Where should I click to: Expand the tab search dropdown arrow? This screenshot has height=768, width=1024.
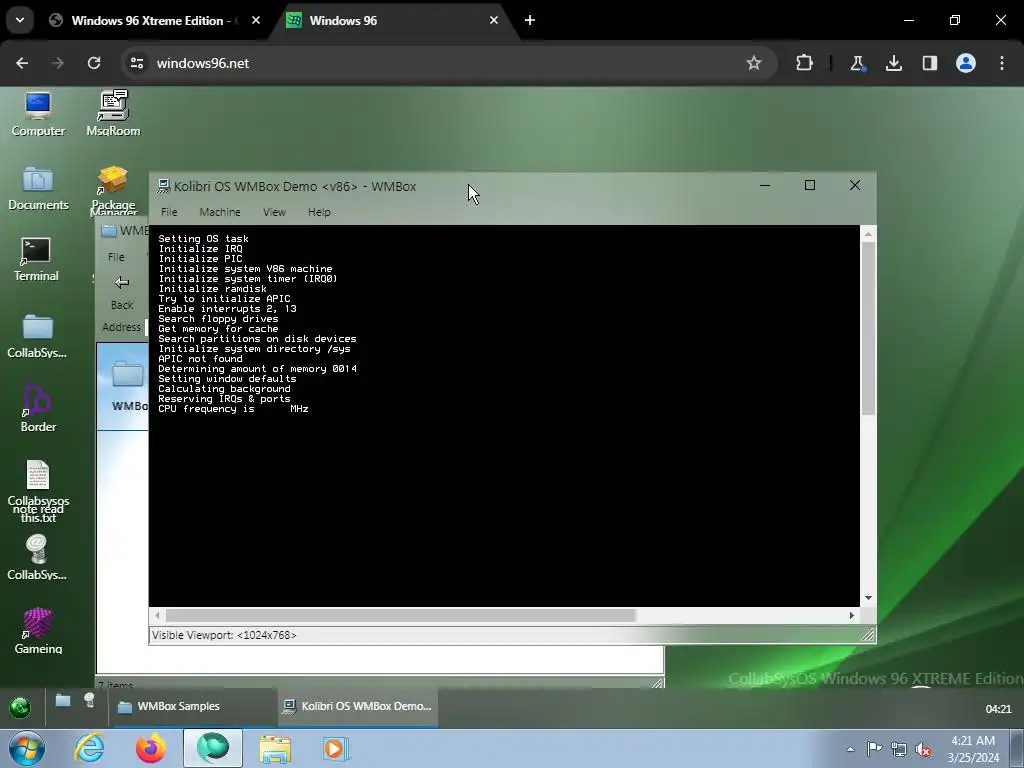(20, 20)
